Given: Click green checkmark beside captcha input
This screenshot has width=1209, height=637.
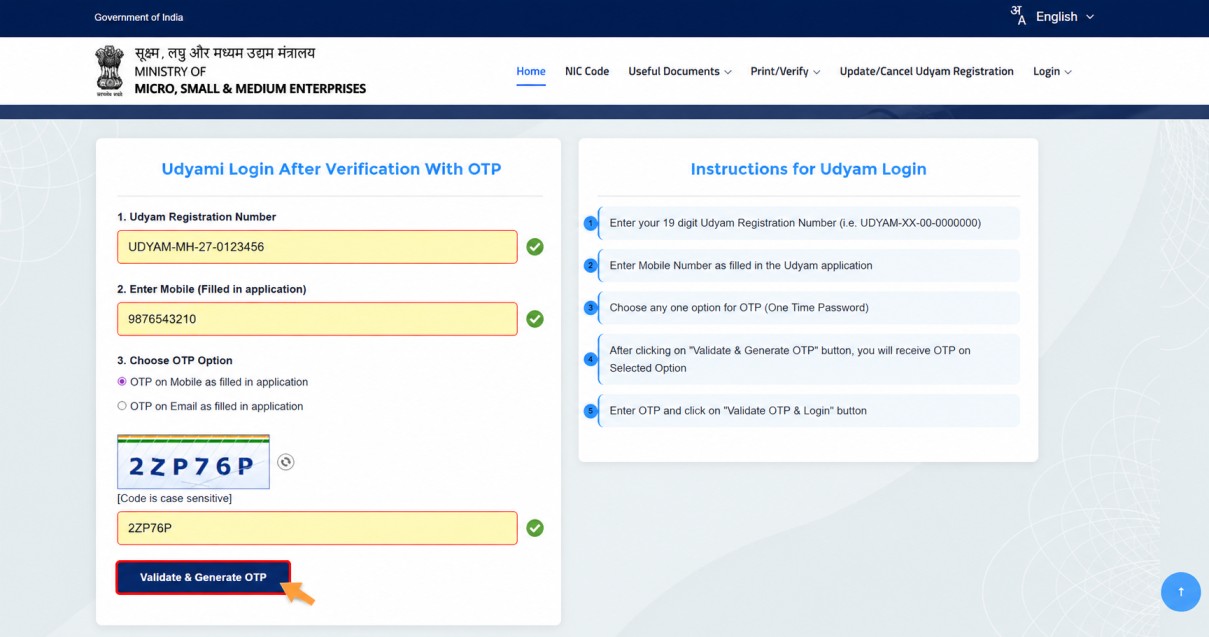Looking at the screenshot, I should tap(535, 528).
